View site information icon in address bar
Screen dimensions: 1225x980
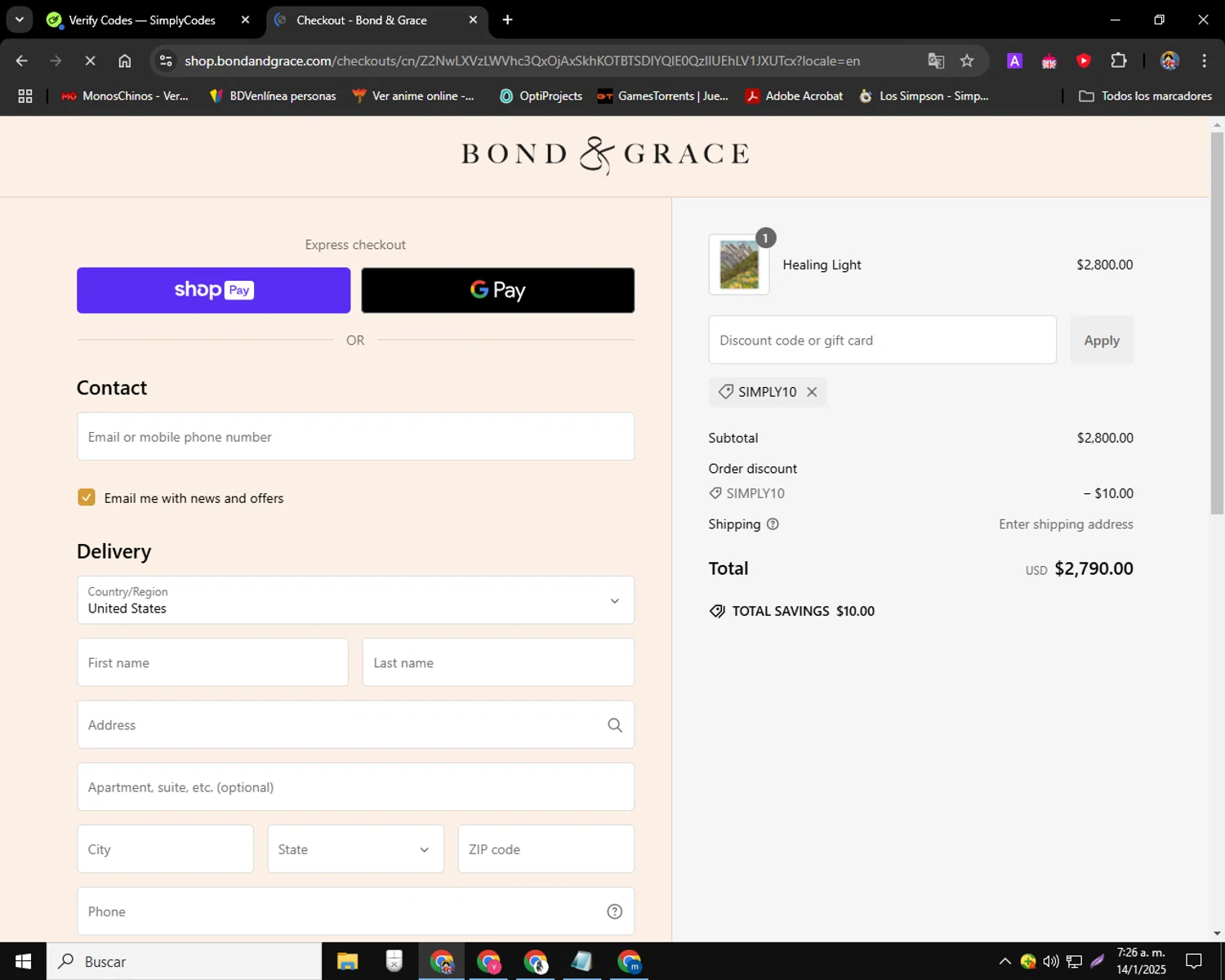click(166, 60)
